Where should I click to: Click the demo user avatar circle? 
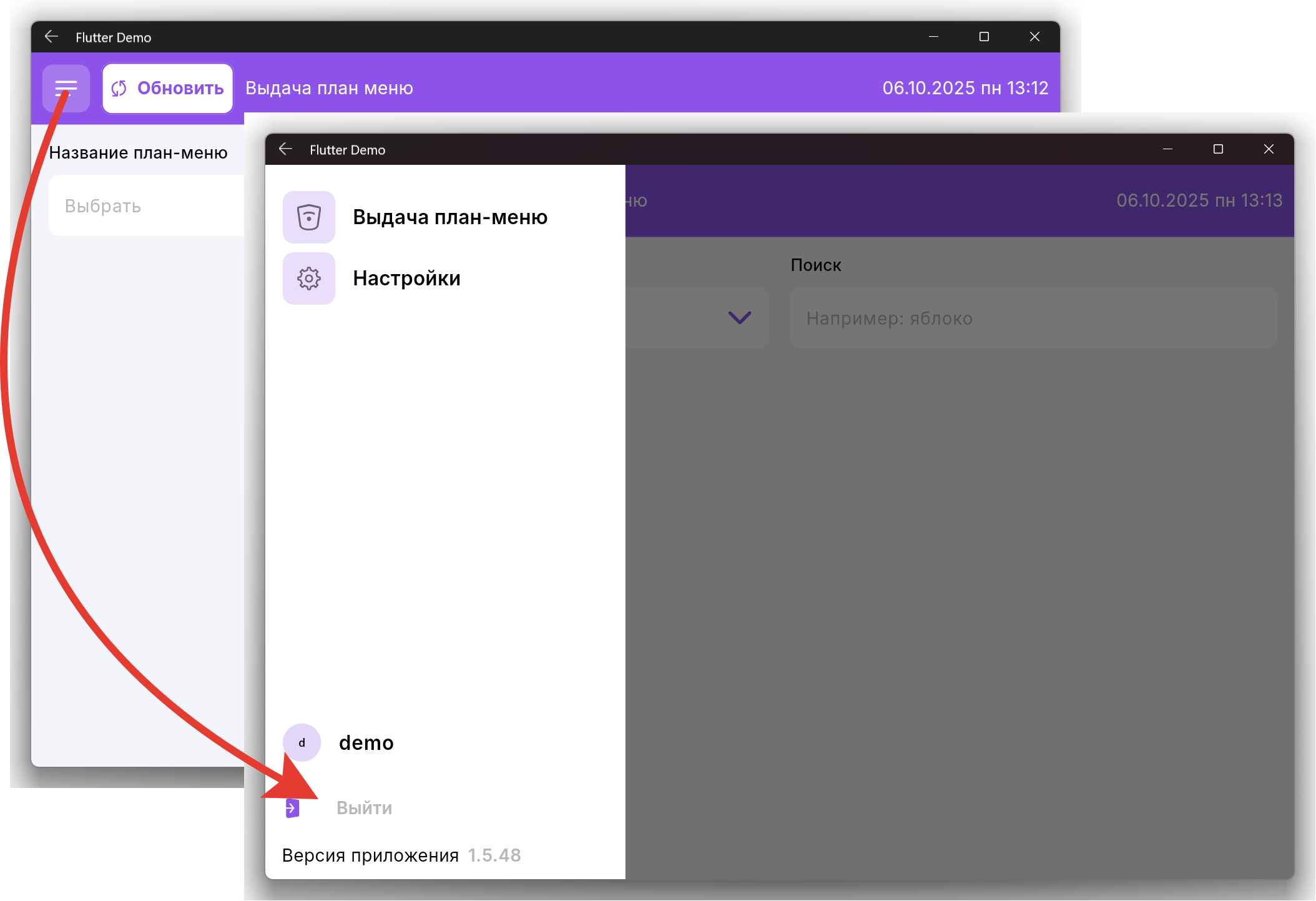[302, 742]
